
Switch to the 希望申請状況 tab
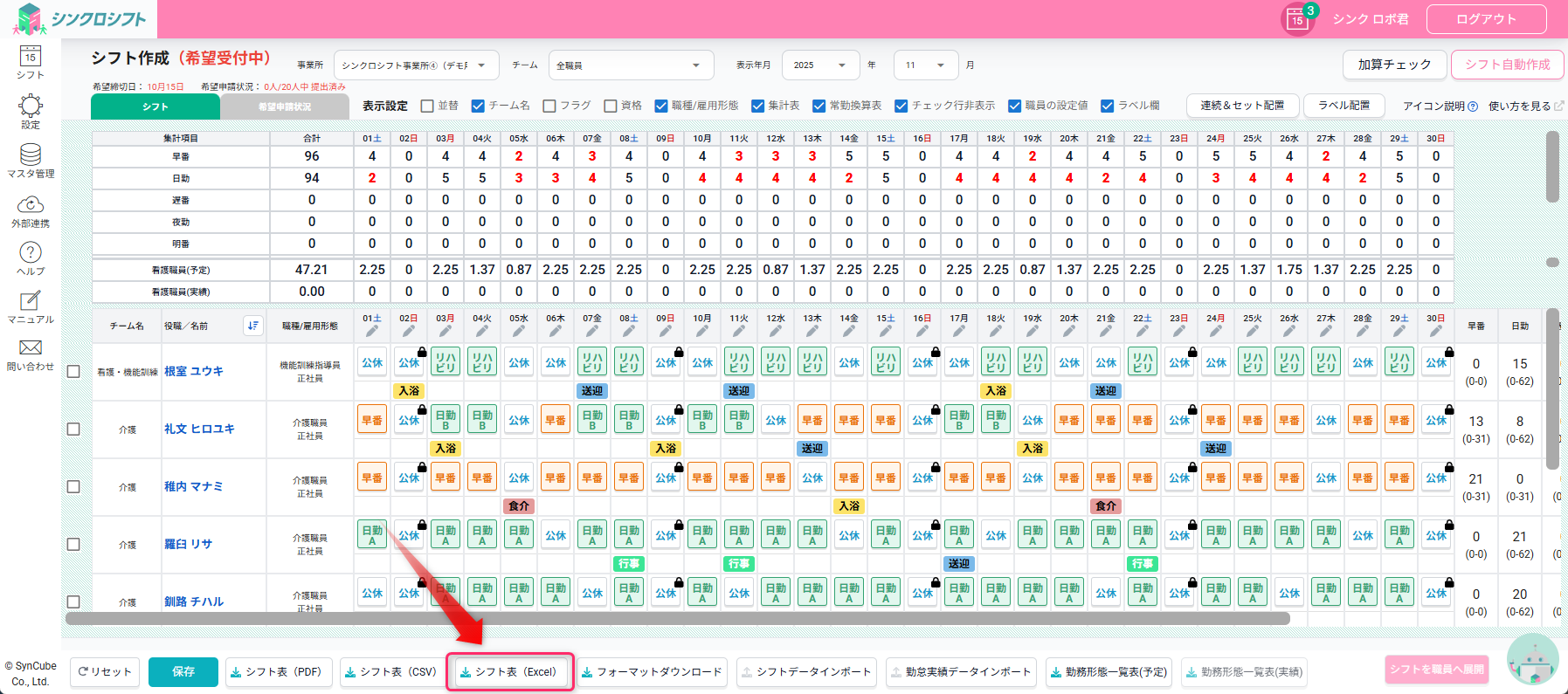click(285, 107)
